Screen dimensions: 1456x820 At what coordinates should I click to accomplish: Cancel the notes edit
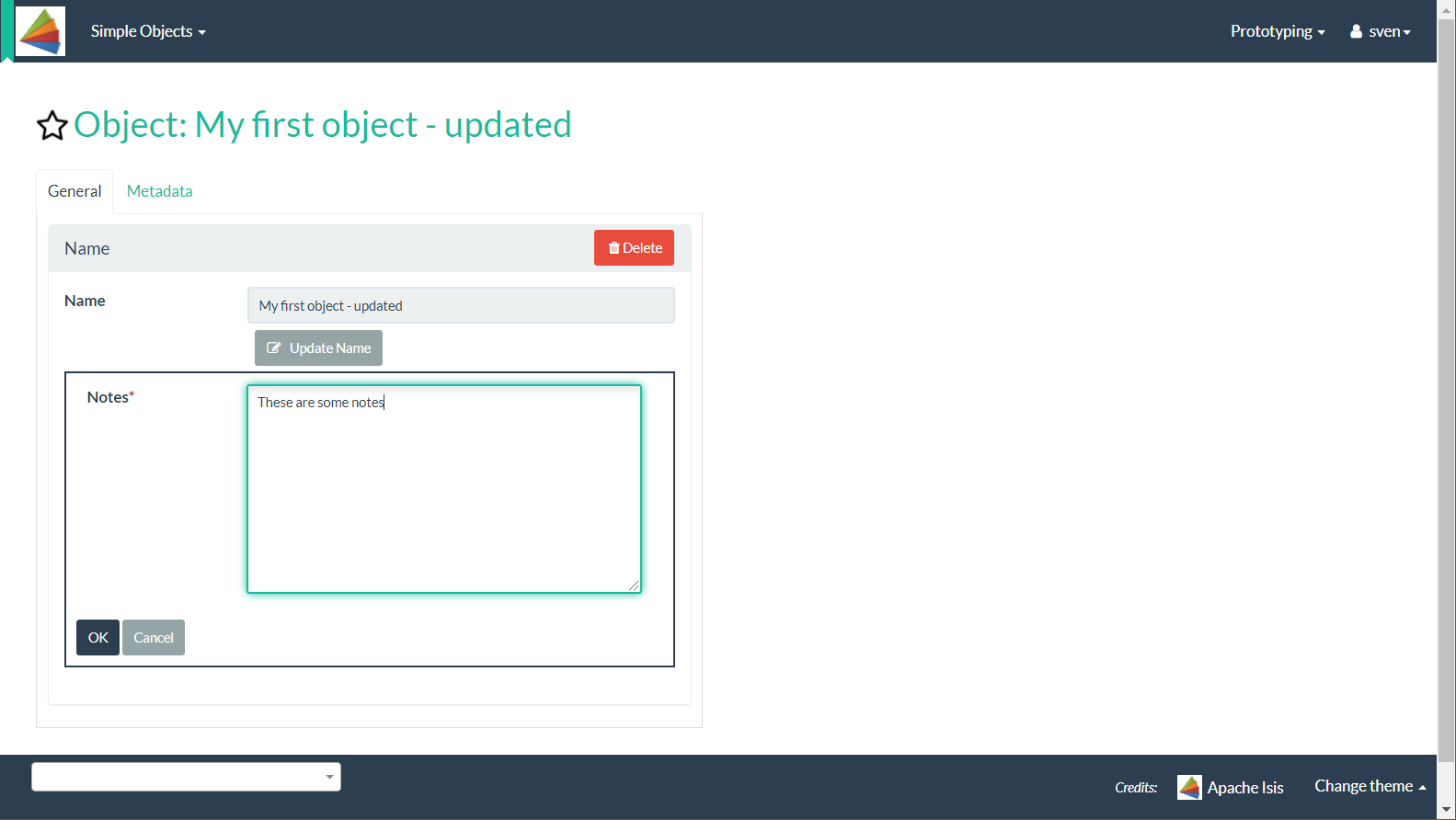[154, 638]
